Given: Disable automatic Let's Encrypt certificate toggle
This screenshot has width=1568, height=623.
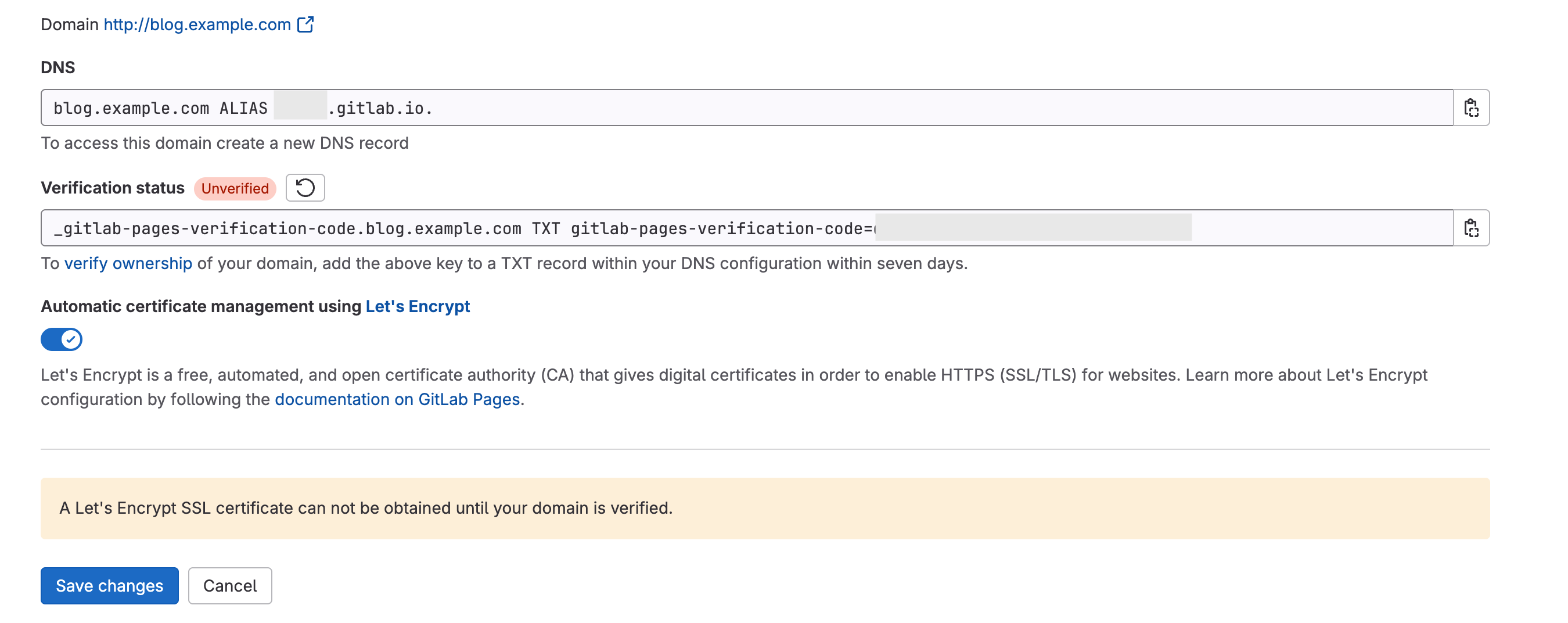Looking at the screenshot, I should coord(62,339).
